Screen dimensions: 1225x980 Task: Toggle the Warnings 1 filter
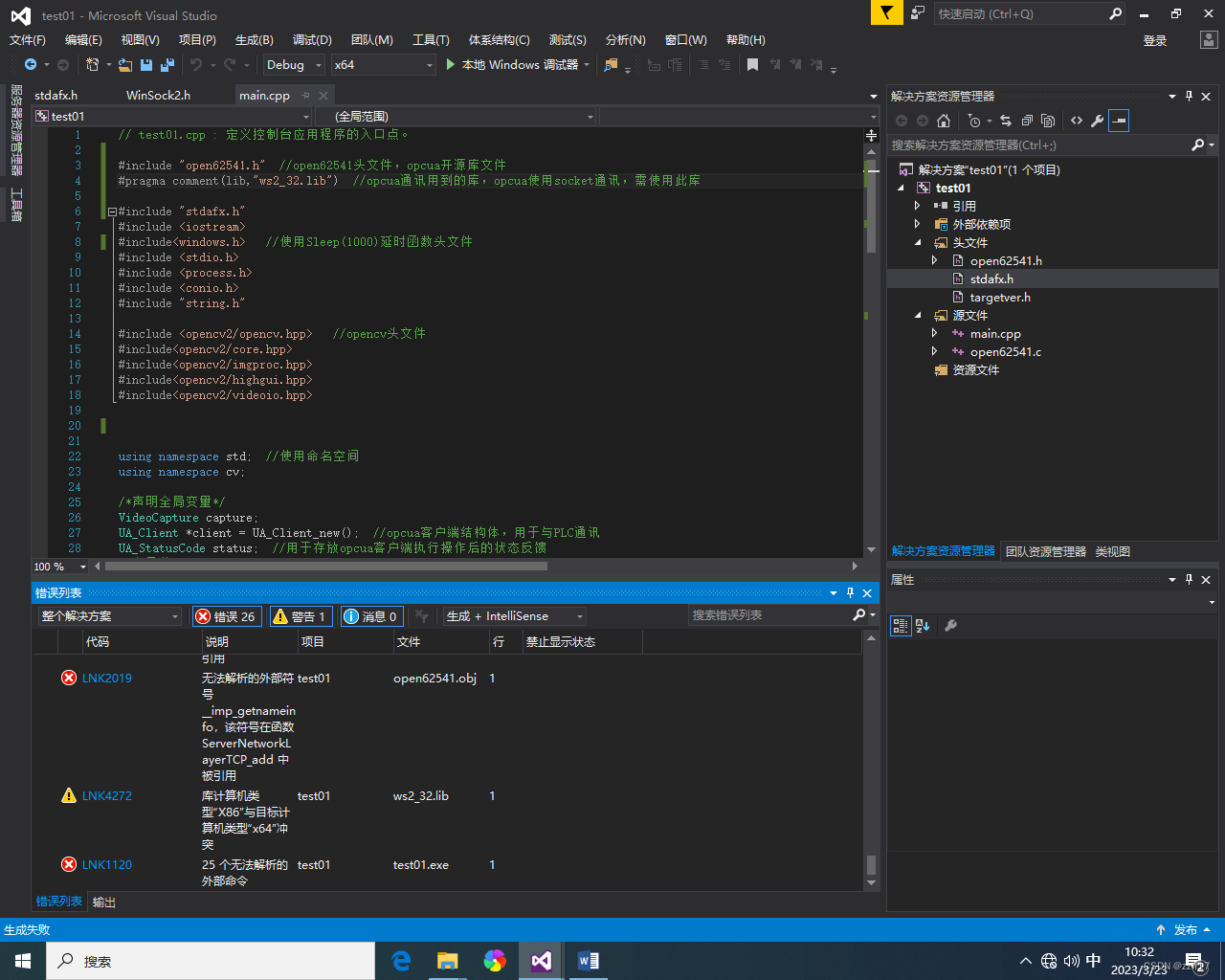[301, 616]
